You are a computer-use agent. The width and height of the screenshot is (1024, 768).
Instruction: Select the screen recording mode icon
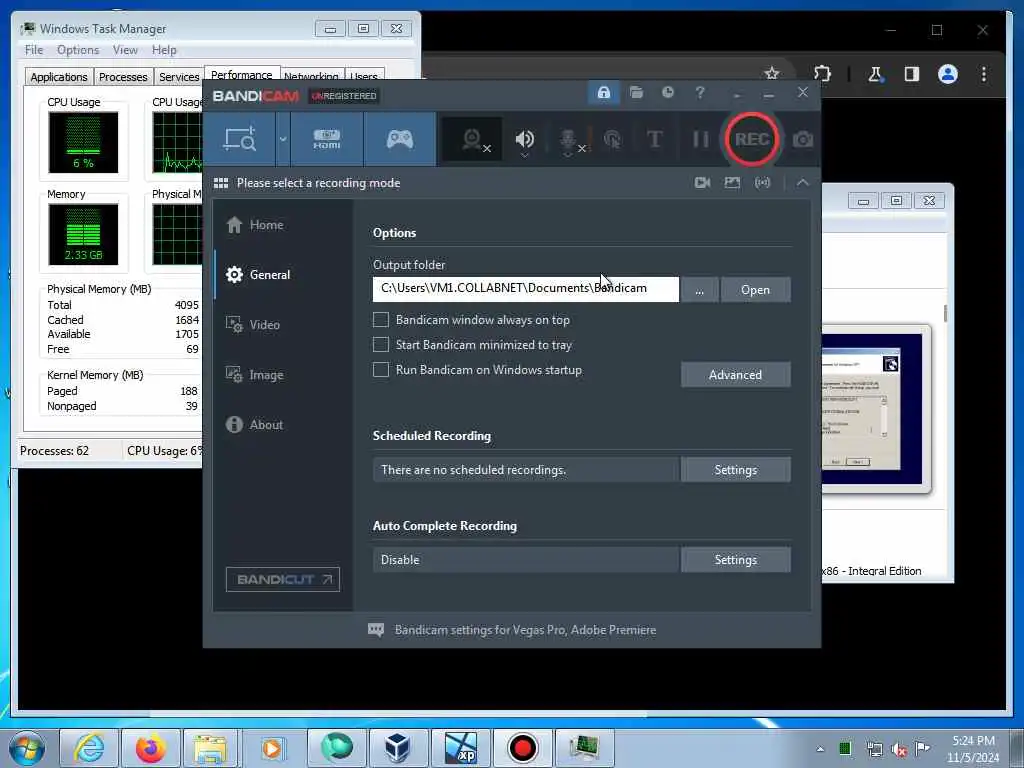point(239,138)
